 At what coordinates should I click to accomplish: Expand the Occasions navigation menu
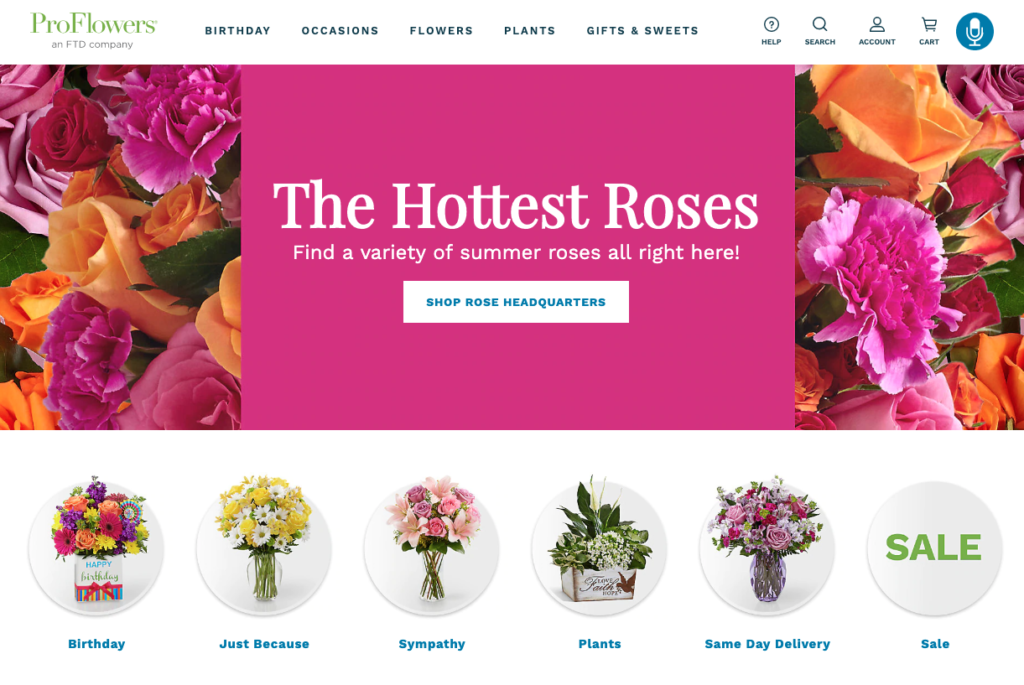(x=340, y=31)
